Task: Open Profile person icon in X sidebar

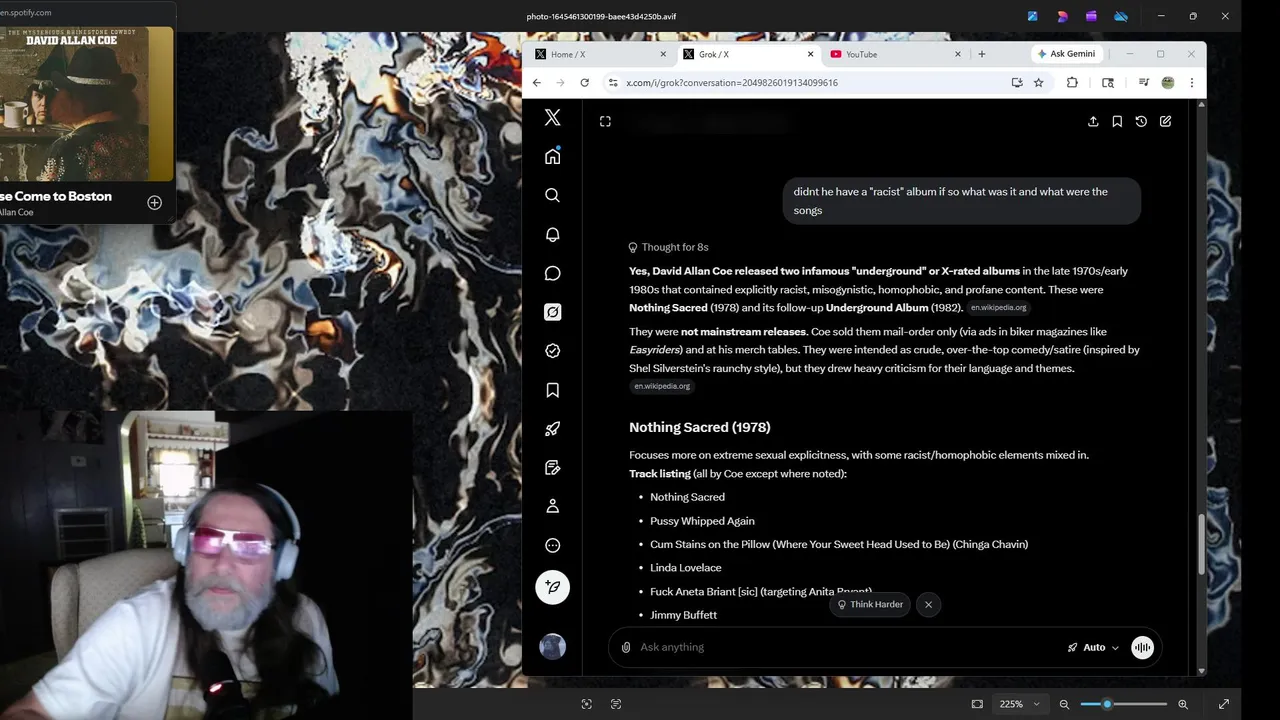Action: [x=552, y=507]
